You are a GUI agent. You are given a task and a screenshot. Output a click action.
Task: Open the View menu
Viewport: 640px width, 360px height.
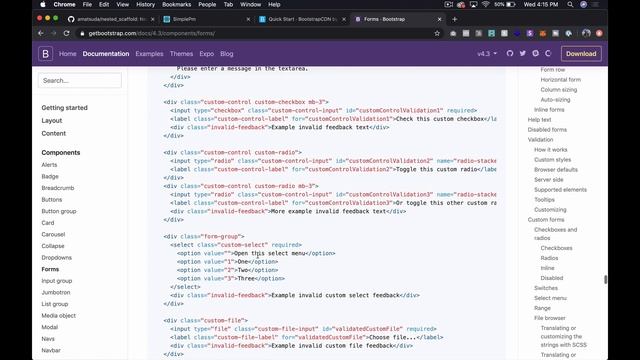click(x=122, y=4)
